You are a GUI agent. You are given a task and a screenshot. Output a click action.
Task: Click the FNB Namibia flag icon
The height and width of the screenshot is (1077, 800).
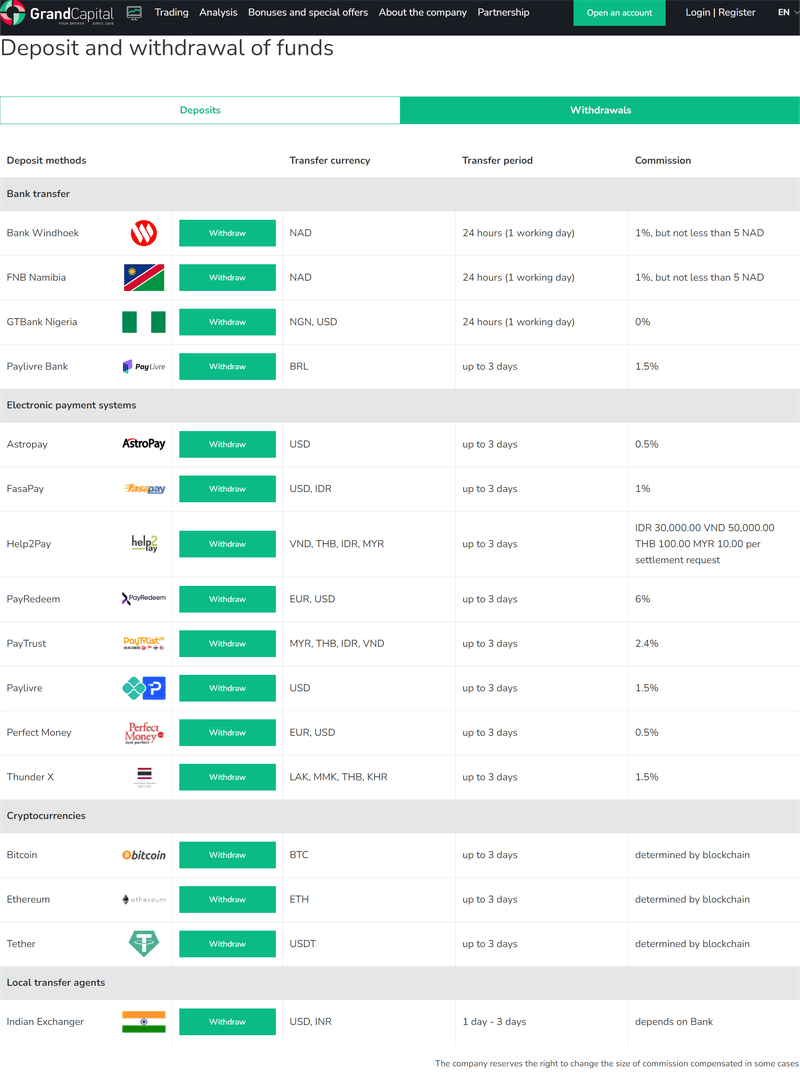(x=144, y=277)
